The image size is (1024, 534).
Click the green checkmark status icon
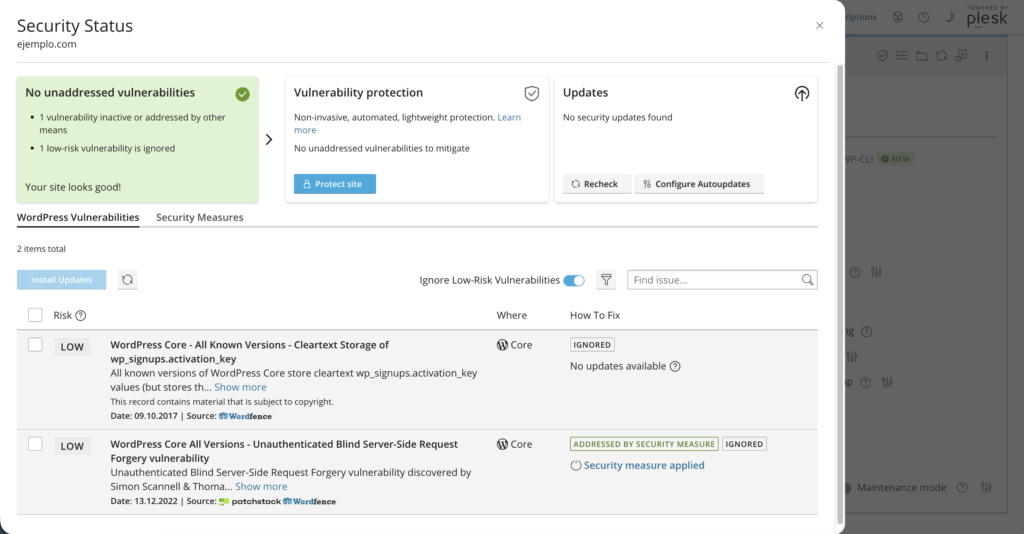click(x=242, y=94)
